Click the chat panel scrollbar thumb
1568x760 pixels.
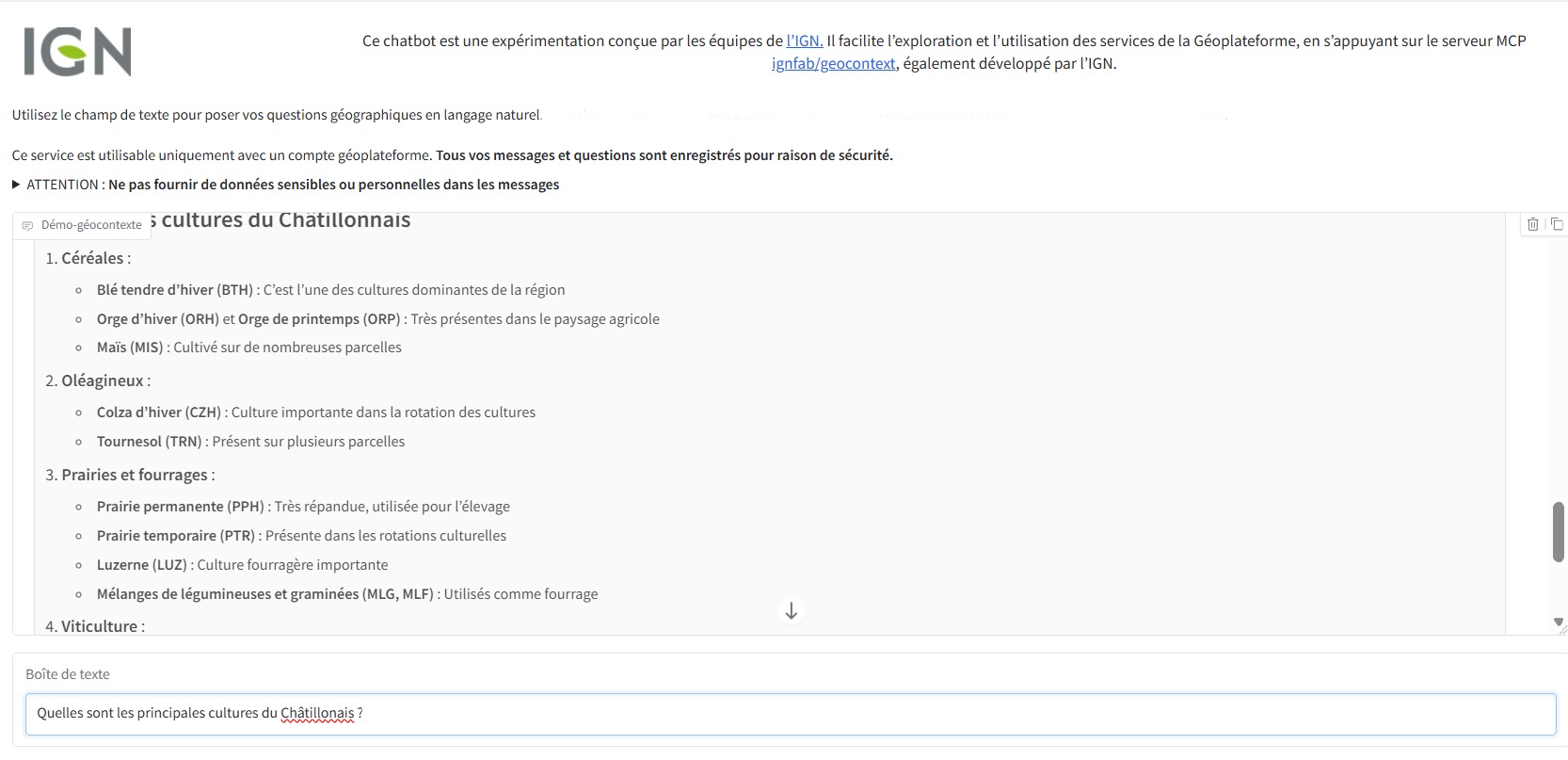coord(1558,532)
